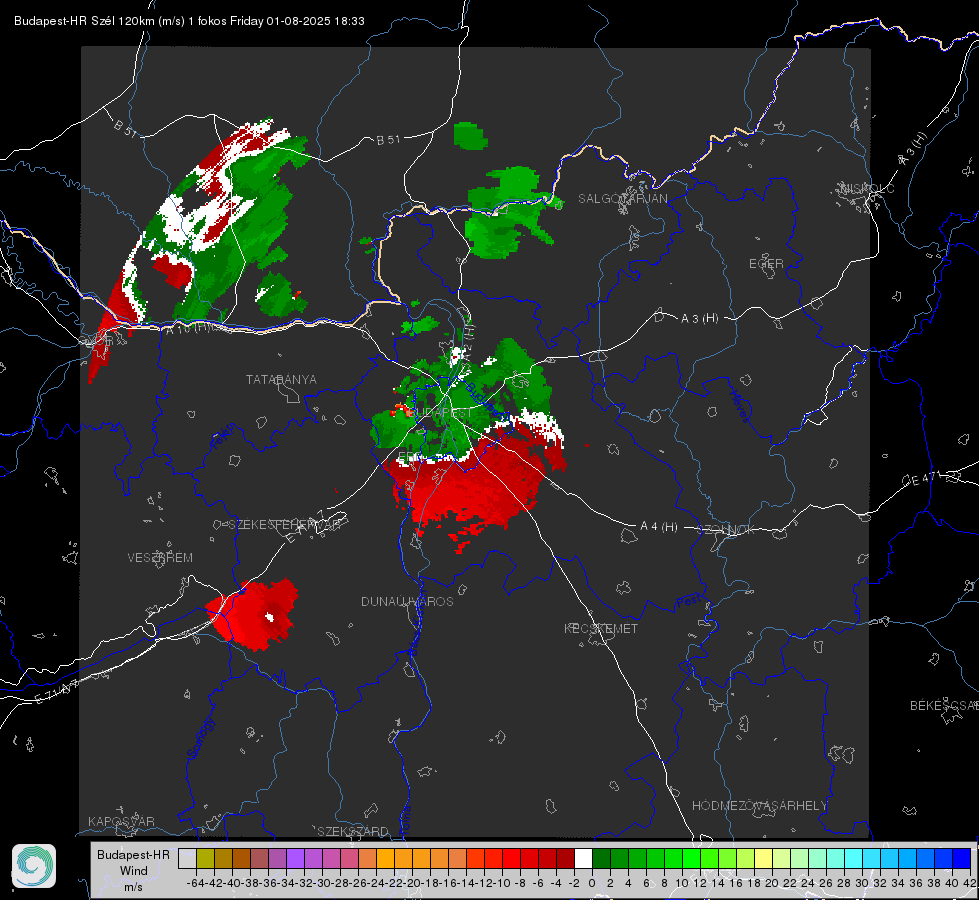Viewport: 979px width, 900px height.
Task: Pick the cyan swatch between 28 and 30
Action: tap(854, 858)
